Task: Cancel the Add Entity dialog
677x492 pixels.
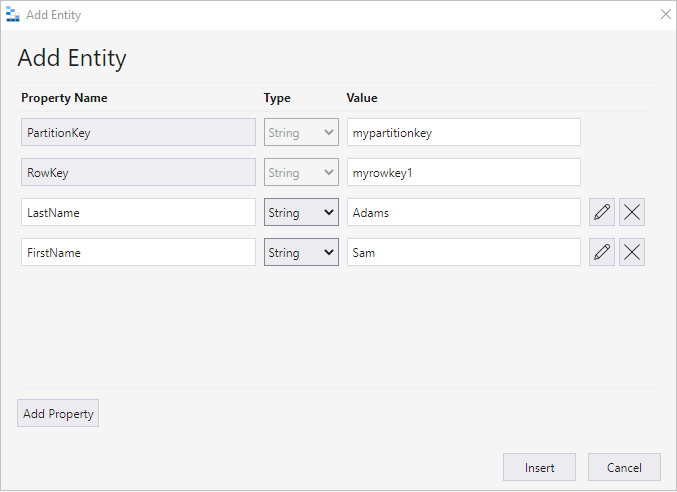Action: [624, 467]
